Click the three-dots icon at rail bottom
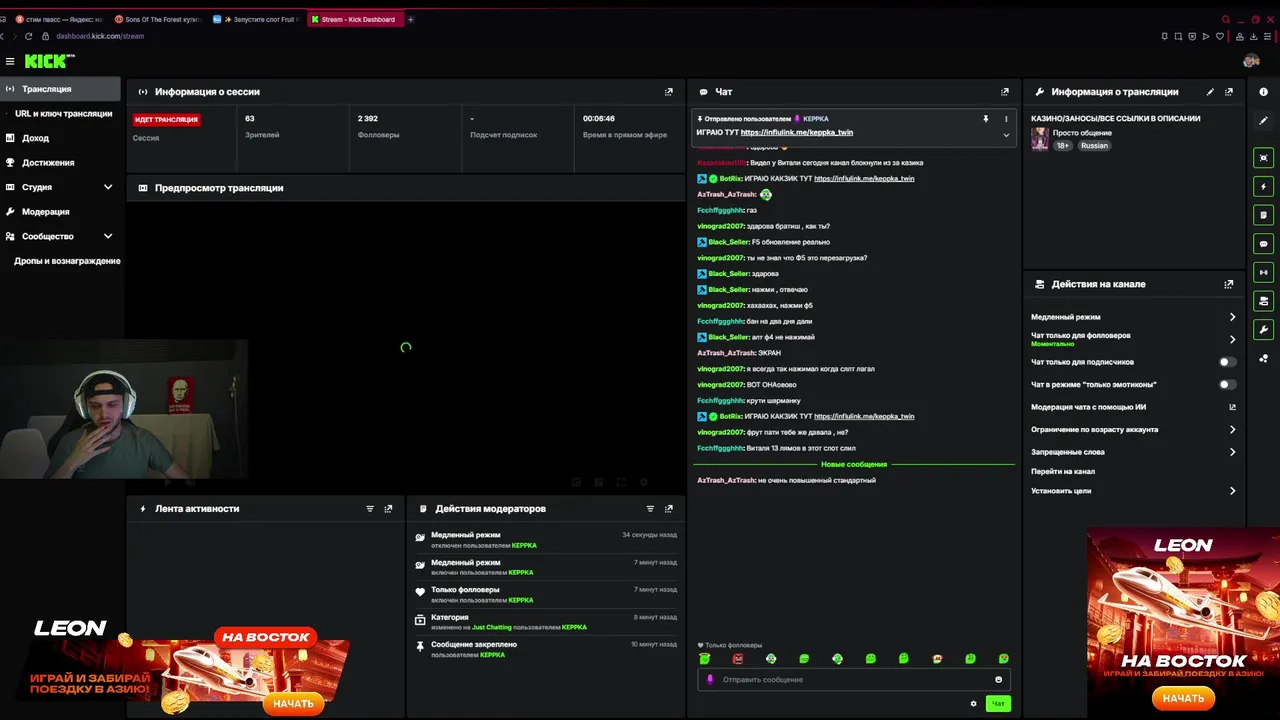 click(1264, 358)
